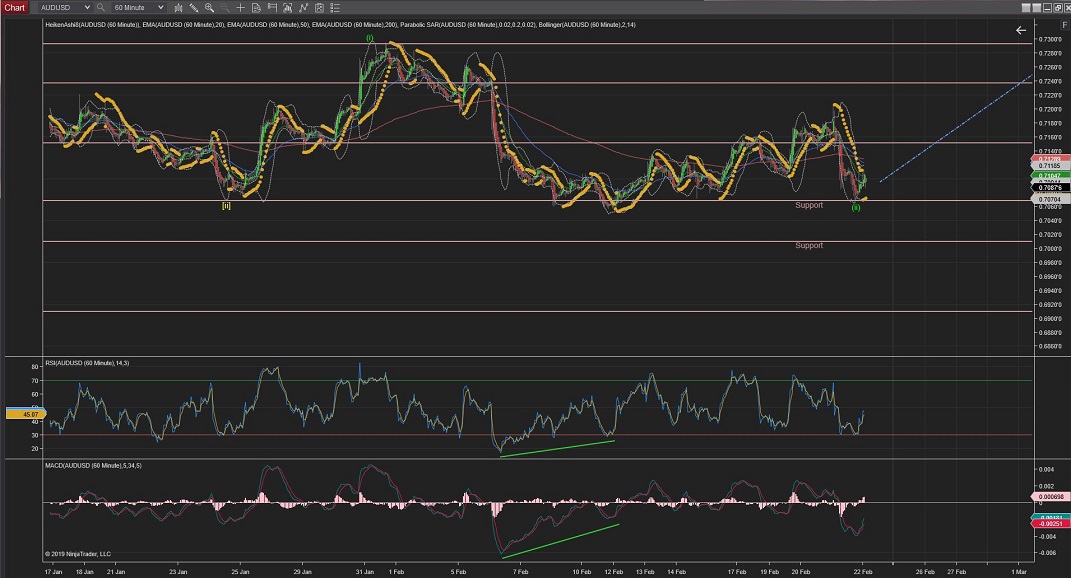Screen dimensions: 1071x578
Task: Click the instrument search magnifier icon
Action: point(100,7)
